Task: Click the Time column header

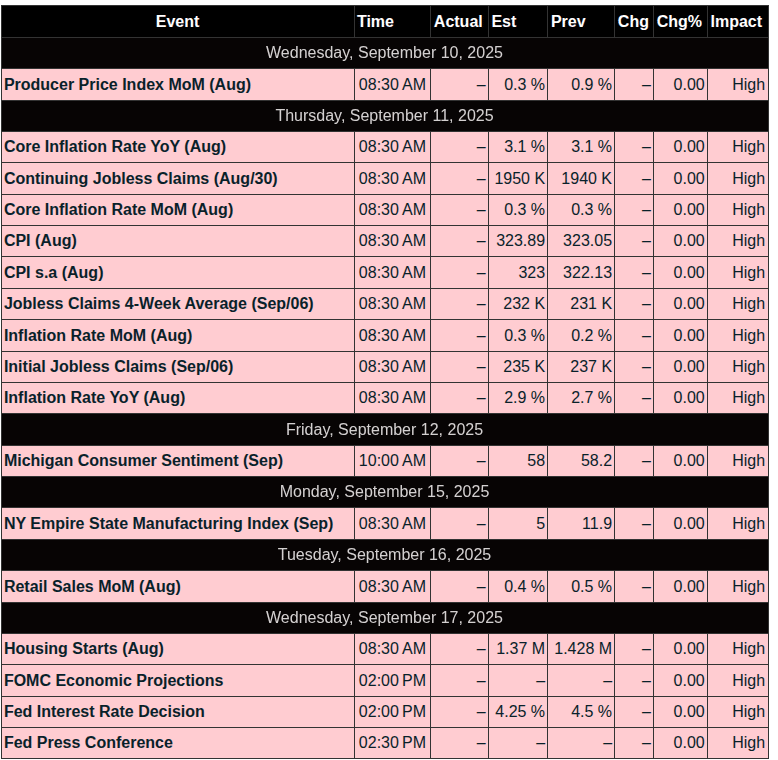Action: [375, 22]
